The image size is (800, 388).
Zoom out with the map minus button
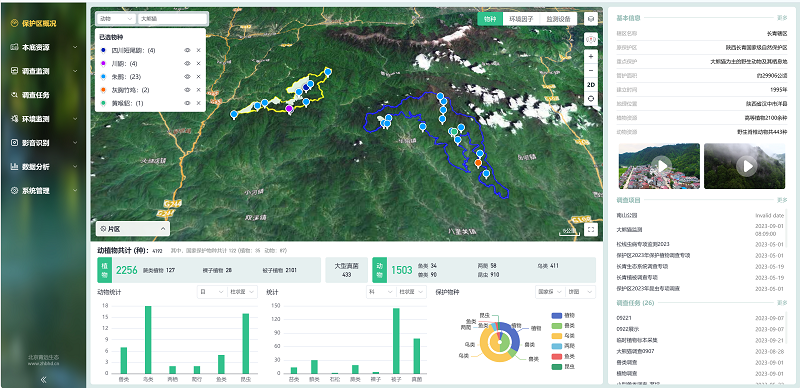(x=591, y=70)
